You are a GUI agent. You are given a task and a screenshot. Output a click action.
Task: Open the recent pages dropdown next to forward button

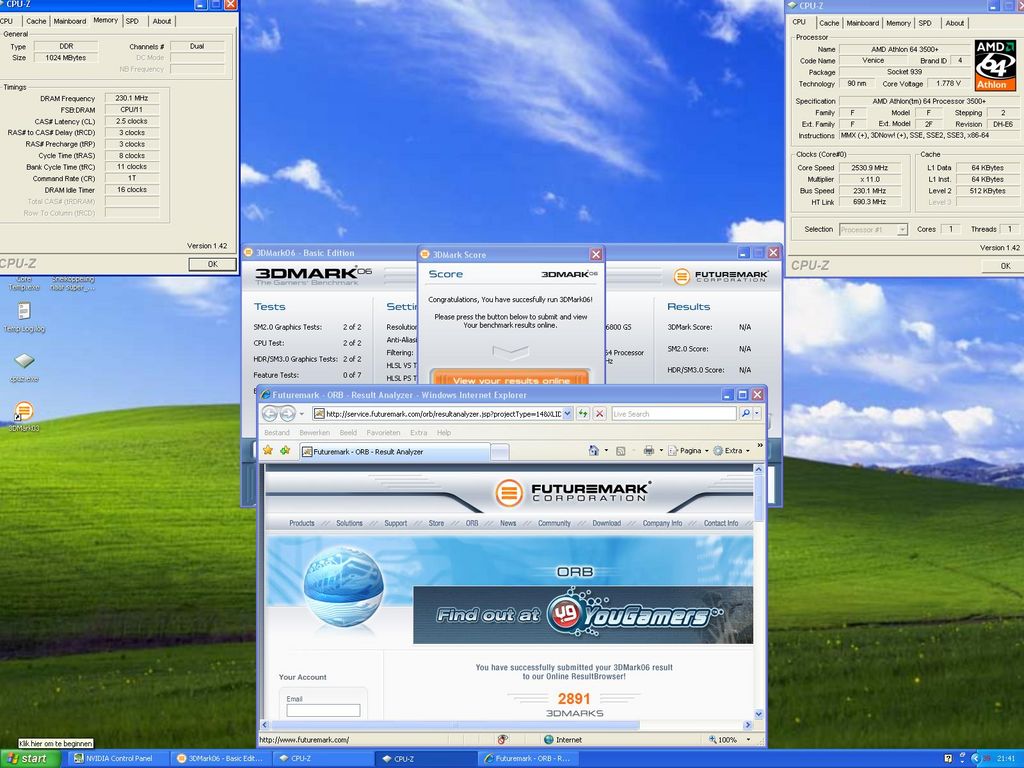(302, 413)
